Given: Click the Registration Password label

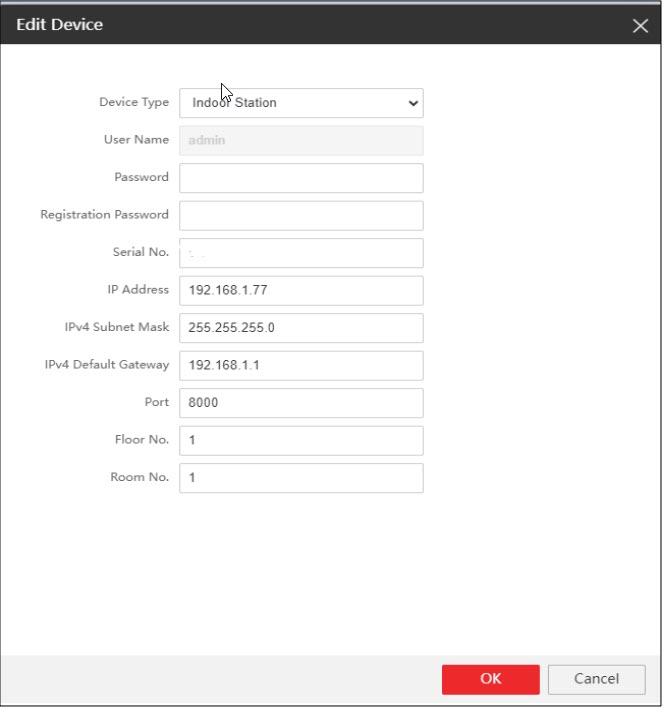Looking at the screenshot, I should [104, 215].
